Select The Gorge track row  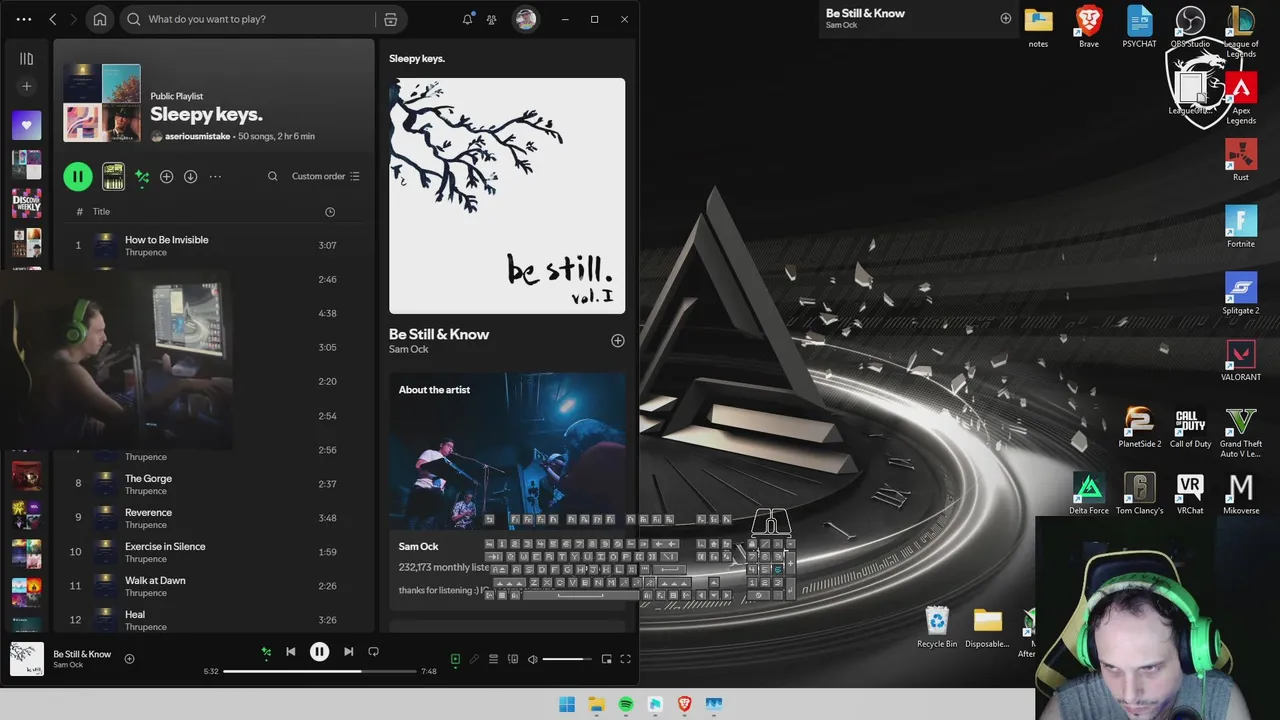215,484
